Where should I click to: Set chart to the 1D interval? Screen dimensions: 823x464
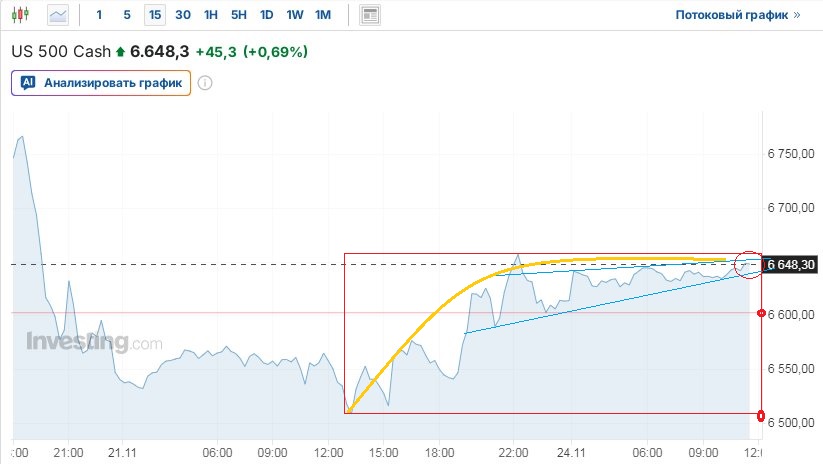(x=267, y=15)
